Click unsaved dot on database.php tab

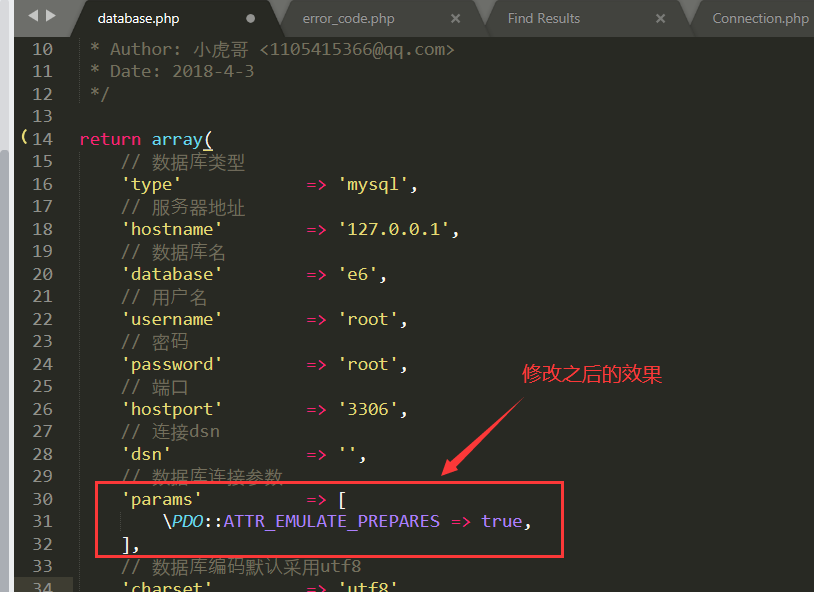(250, 19)
